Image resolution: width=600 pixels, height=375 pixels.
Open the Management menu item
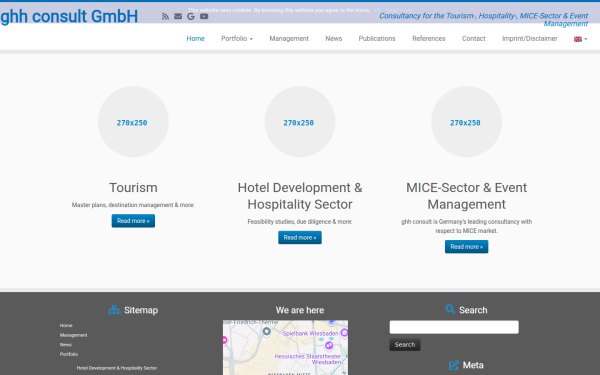coord(289,39)
